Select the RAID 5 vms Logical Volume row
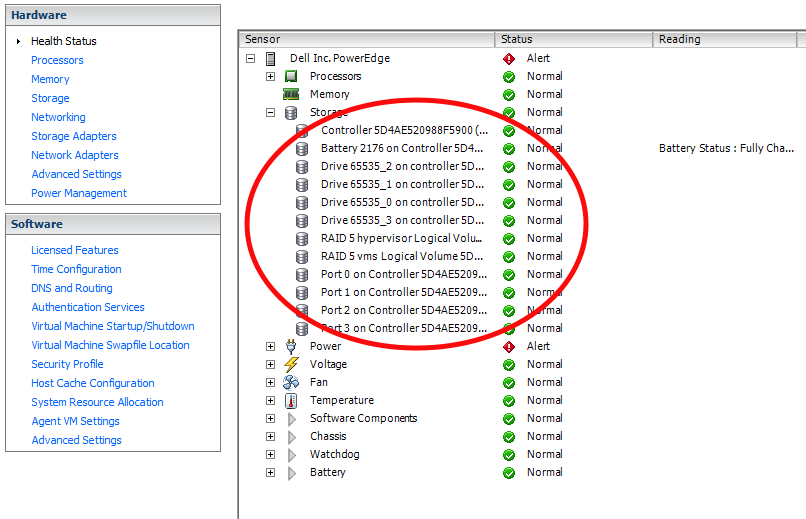The width and height of the screenshot is (806, 519). click(402, 256)
